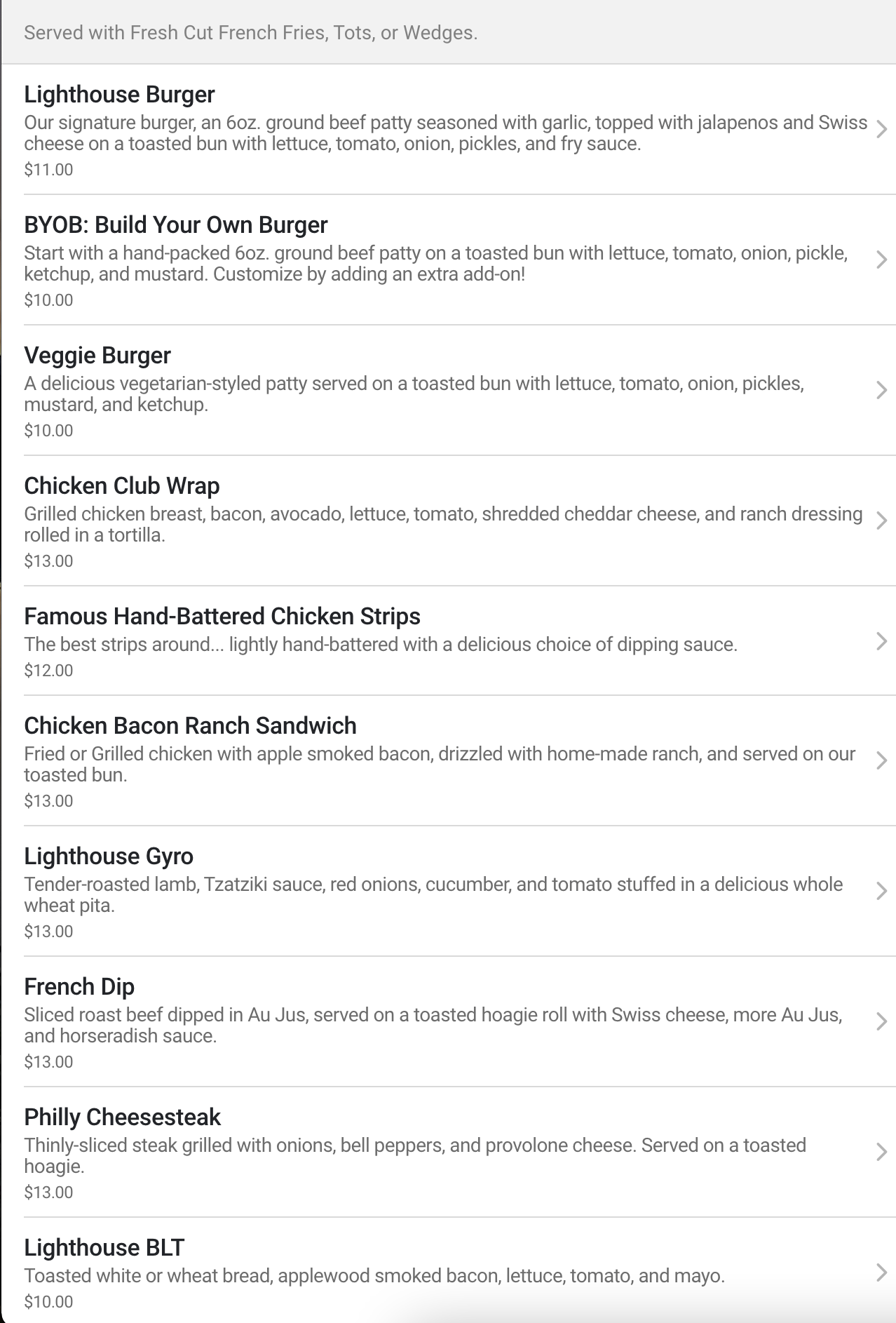
Task: Click the Lighthouse BLT arrow icon
Action: [x=882, y=1272]
